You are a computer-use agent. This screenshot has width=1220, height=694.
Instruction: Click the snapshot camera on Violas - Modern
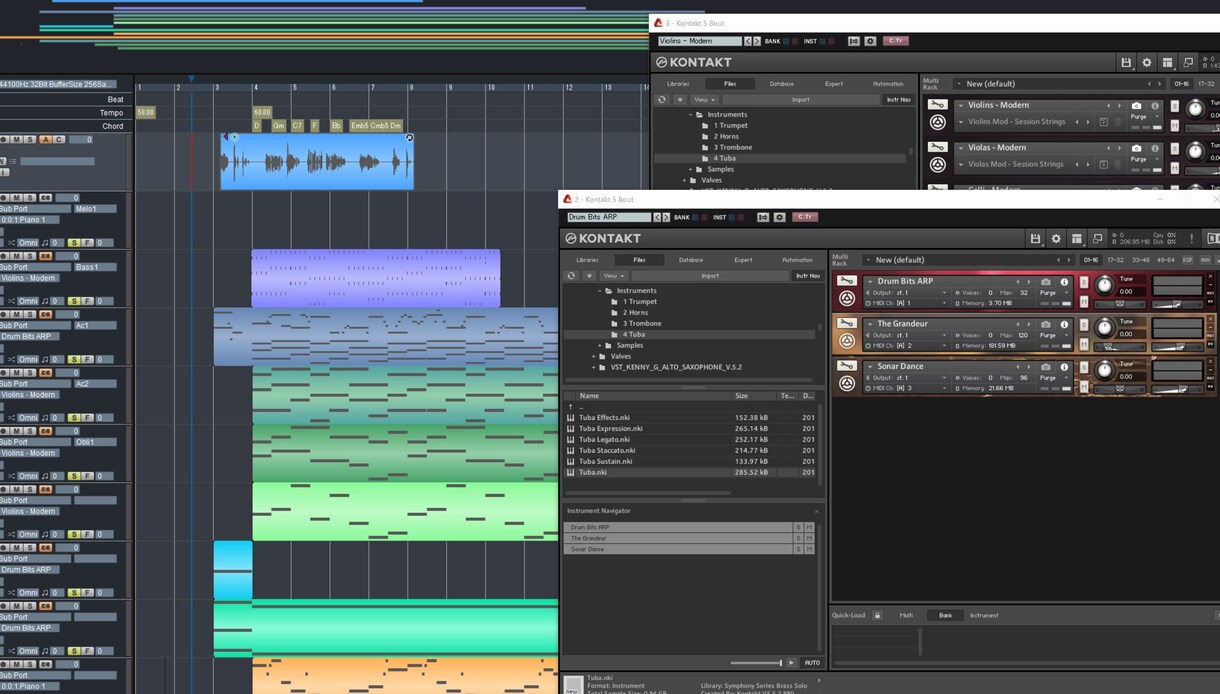1136,148
